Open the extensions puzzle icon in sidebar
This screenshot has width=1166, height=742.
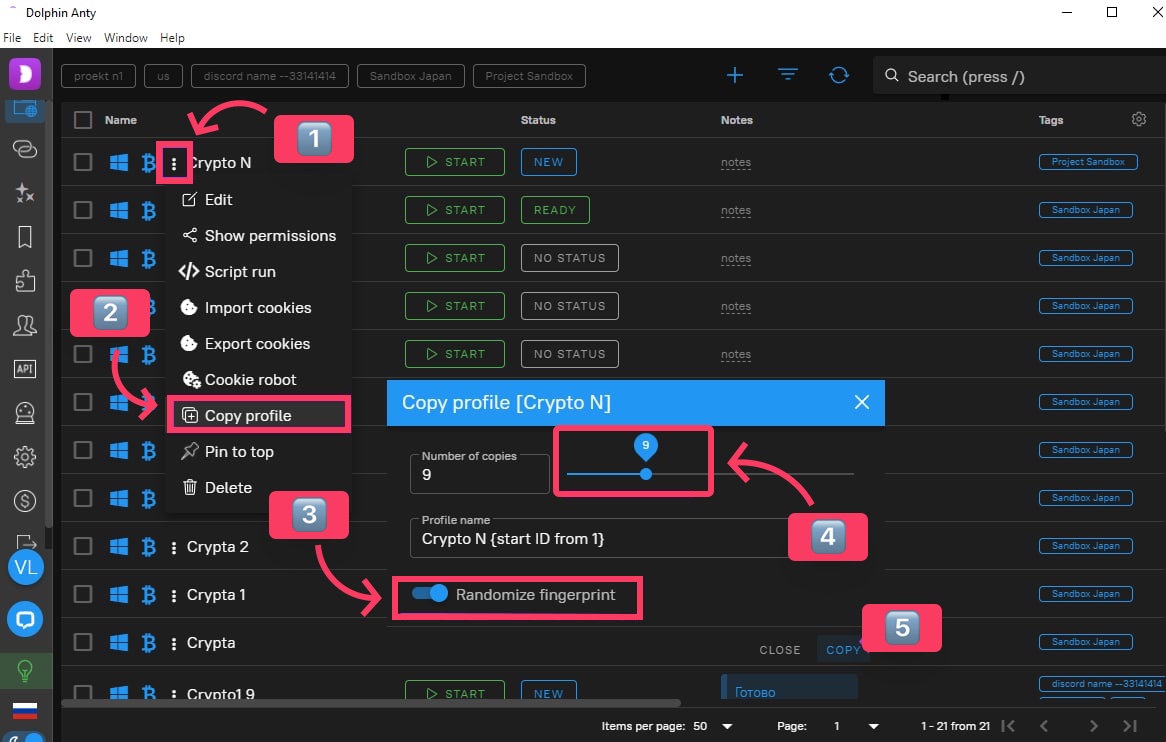click(x=25, y=281)
